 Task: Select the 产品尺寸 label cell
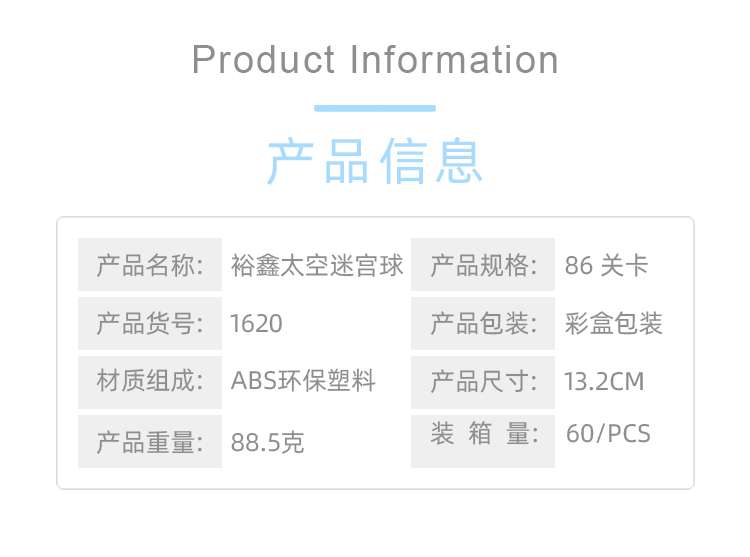coord(483,381)
